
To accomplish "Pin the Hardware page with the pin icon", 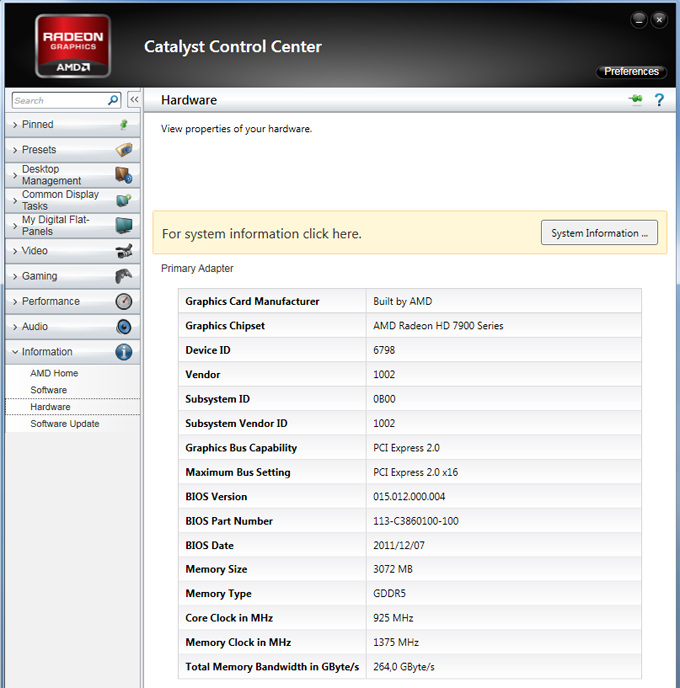I will click(x=635, y=99).
